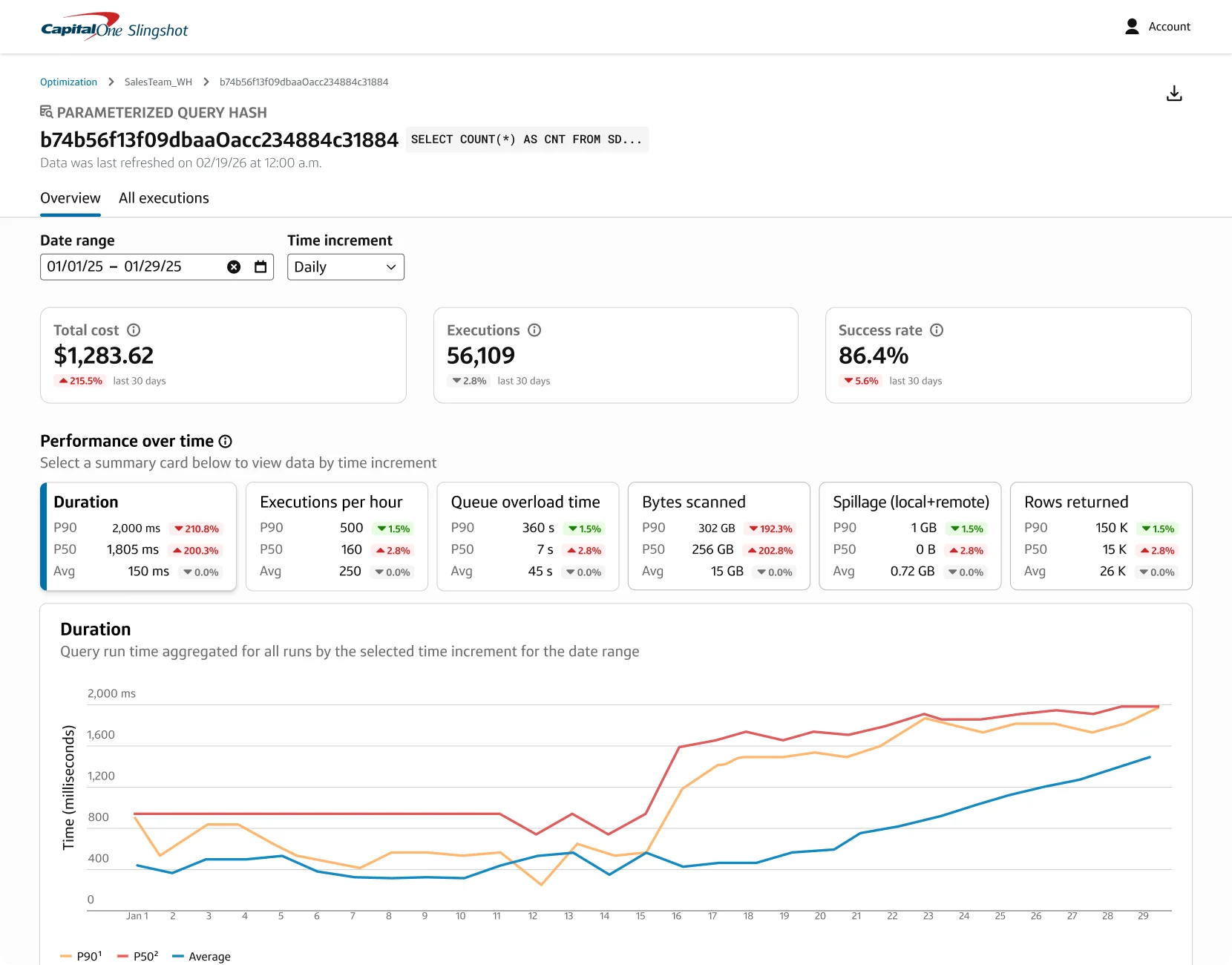1232x965 pixels.
Task: Open the calendar date picker icon
Action: 261,267
